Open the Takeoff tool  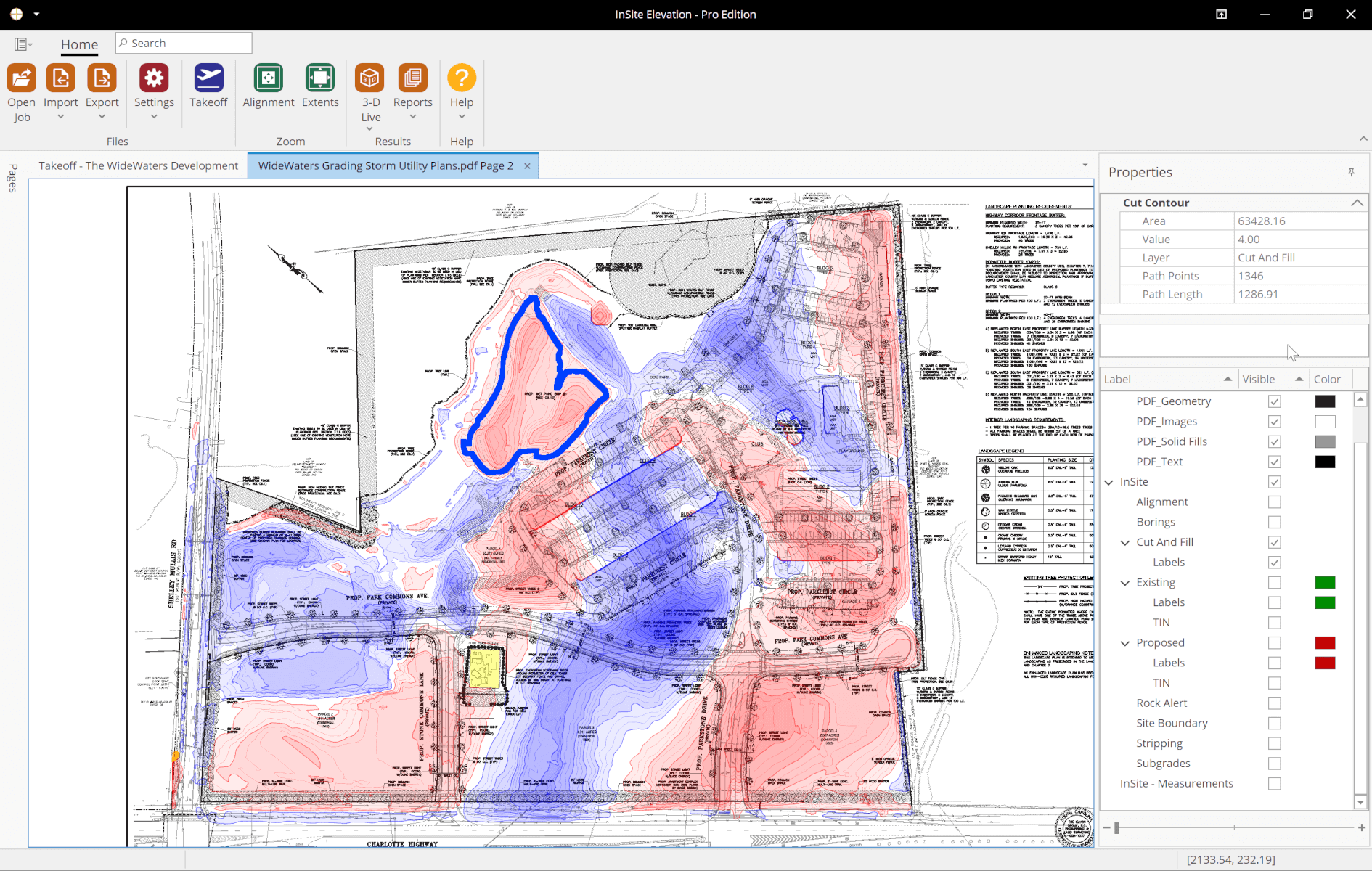(208, 87)
